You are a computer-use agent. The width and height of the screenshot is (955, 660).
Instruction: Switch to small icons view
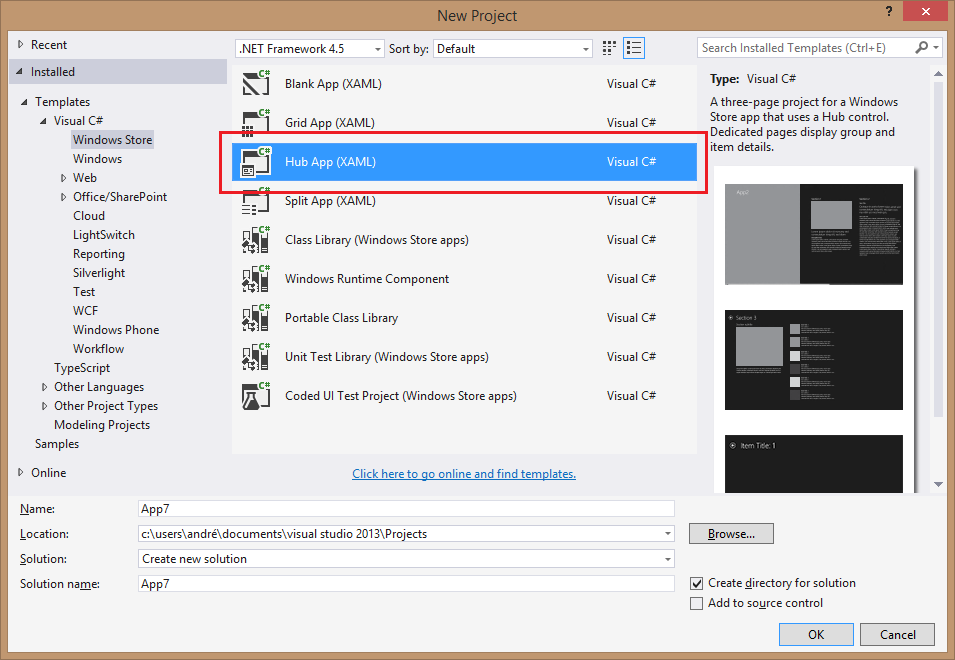pos(609,48)
